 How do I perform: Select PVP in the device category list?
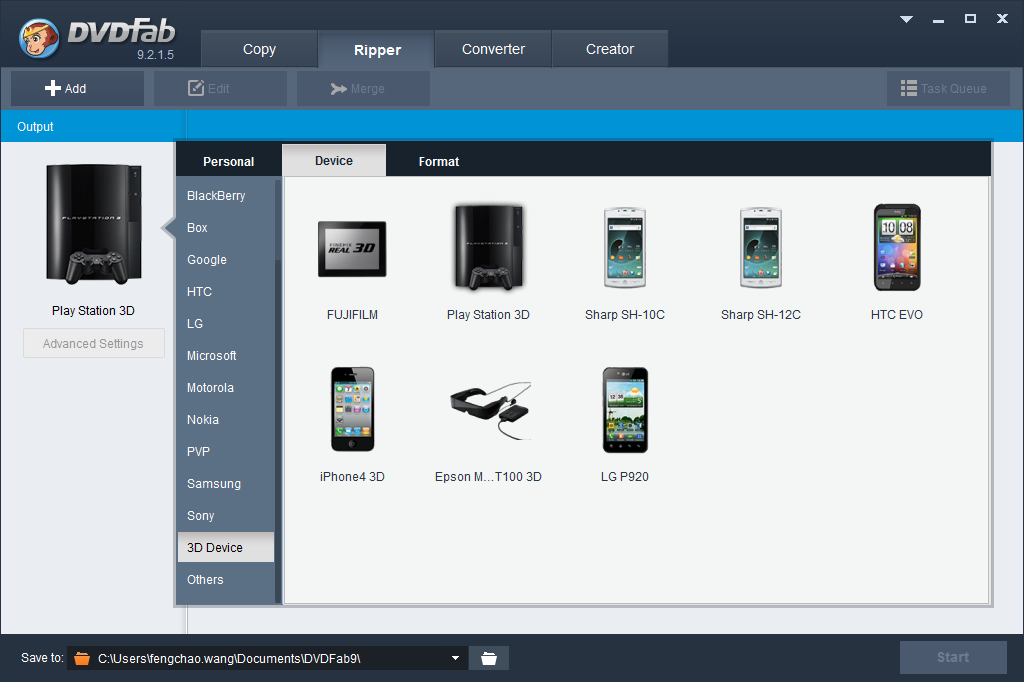(226, 451)
